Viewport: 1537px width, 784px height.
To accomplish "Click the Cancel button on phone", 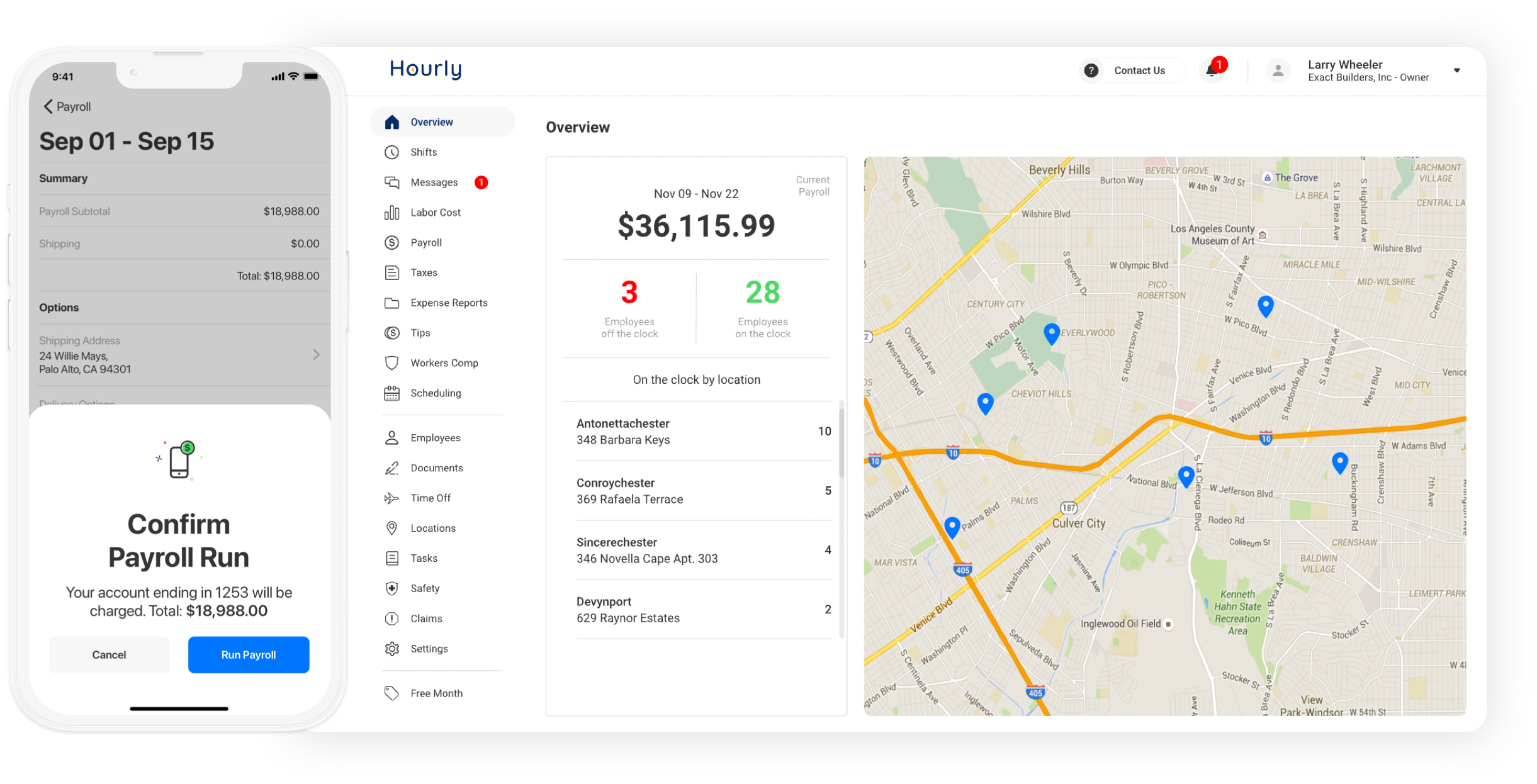I will coord(109,655).
